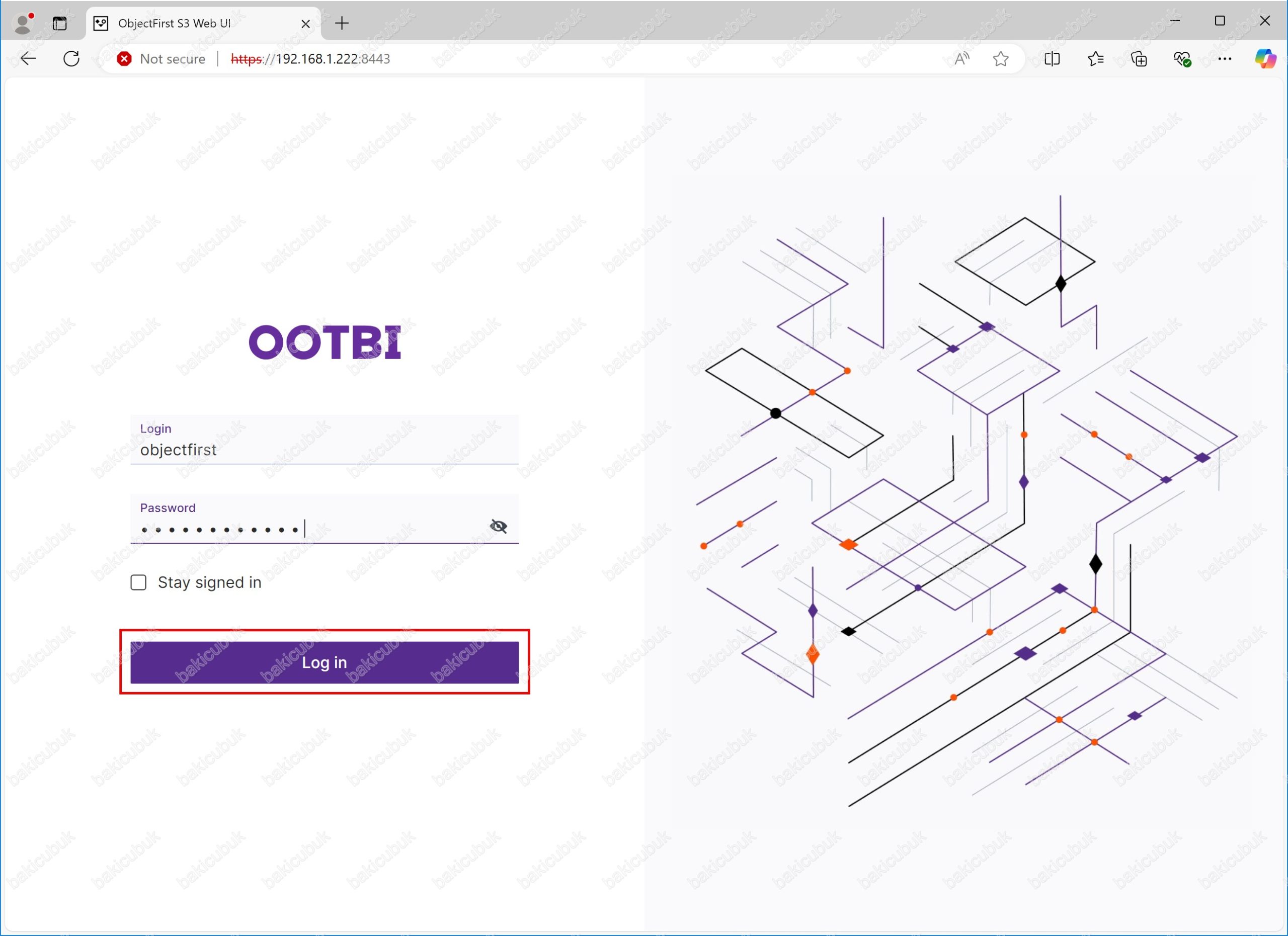Maximize the browser window

point(1219,21)
